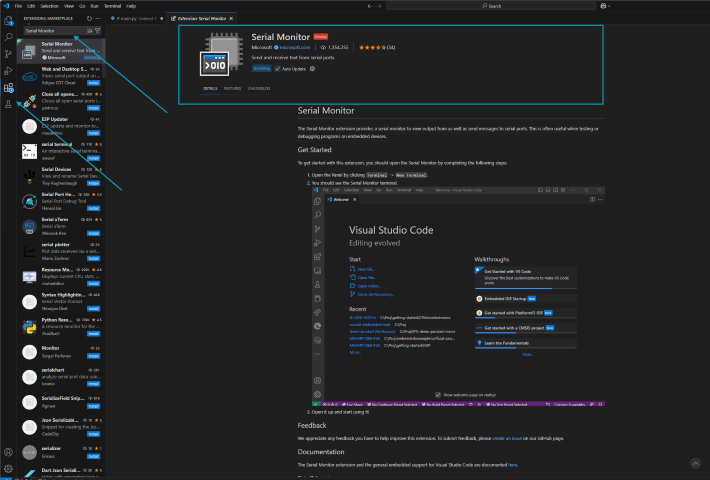
Task: Go forward with the navigation arrow
Action: point(379,6)
